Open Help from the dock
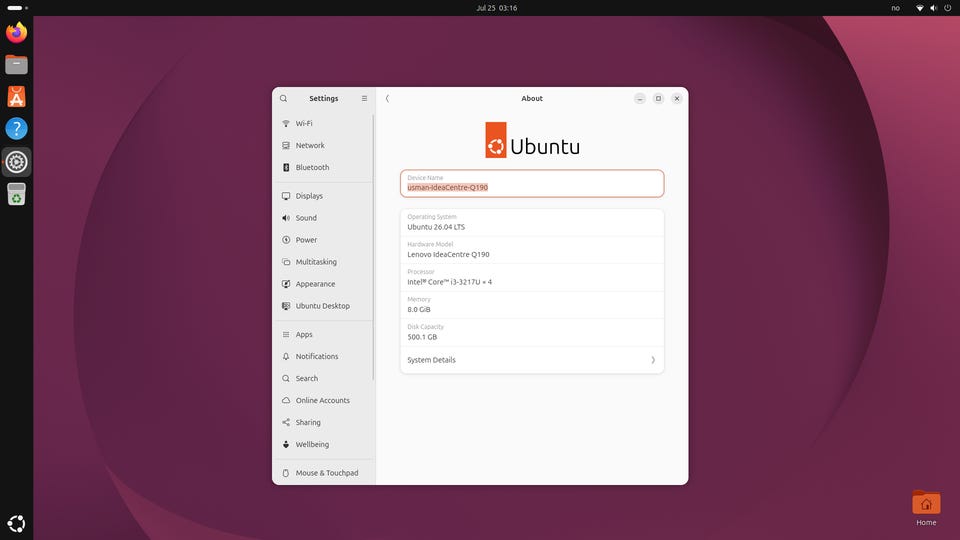The width and height of the screenshot is (960, 540). click(17, 129)
